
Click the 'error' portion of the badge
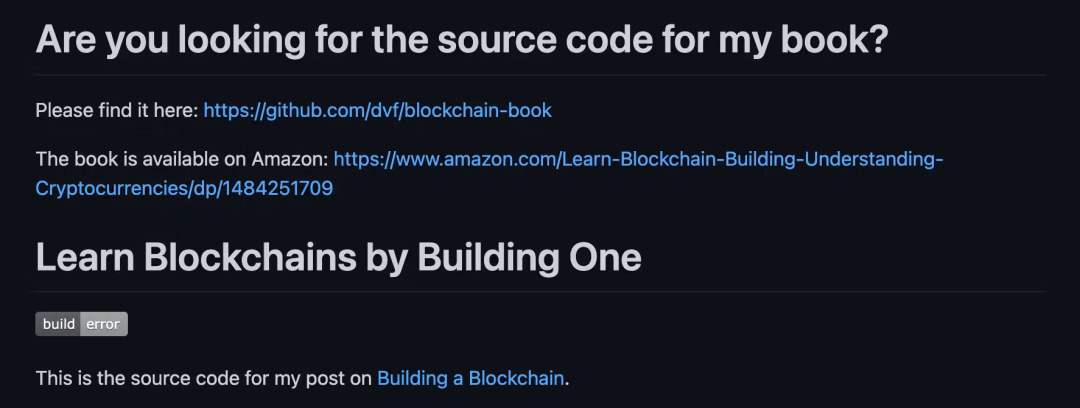coord(103,324)
